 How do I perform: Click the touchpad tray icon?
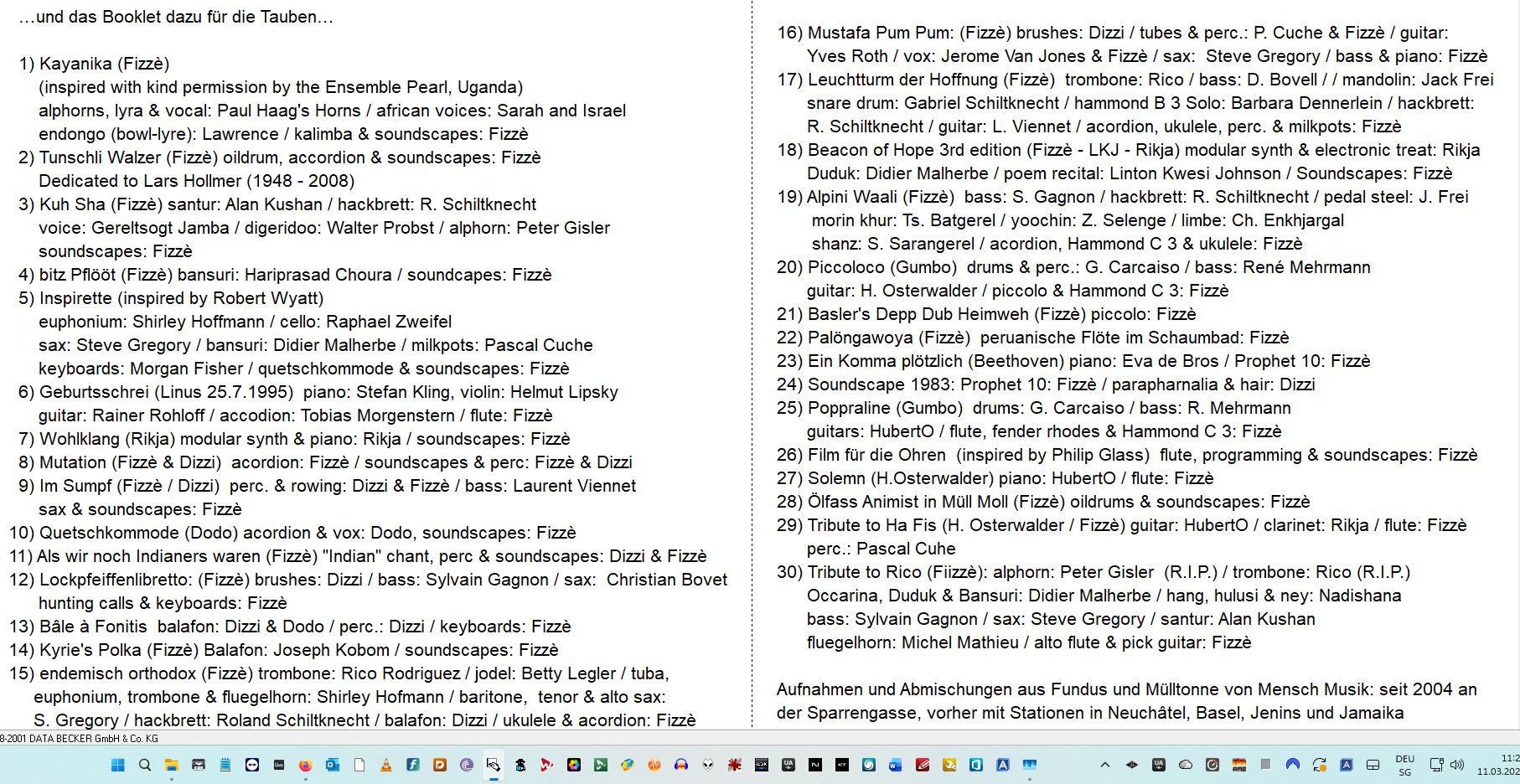pos(1373,765)
